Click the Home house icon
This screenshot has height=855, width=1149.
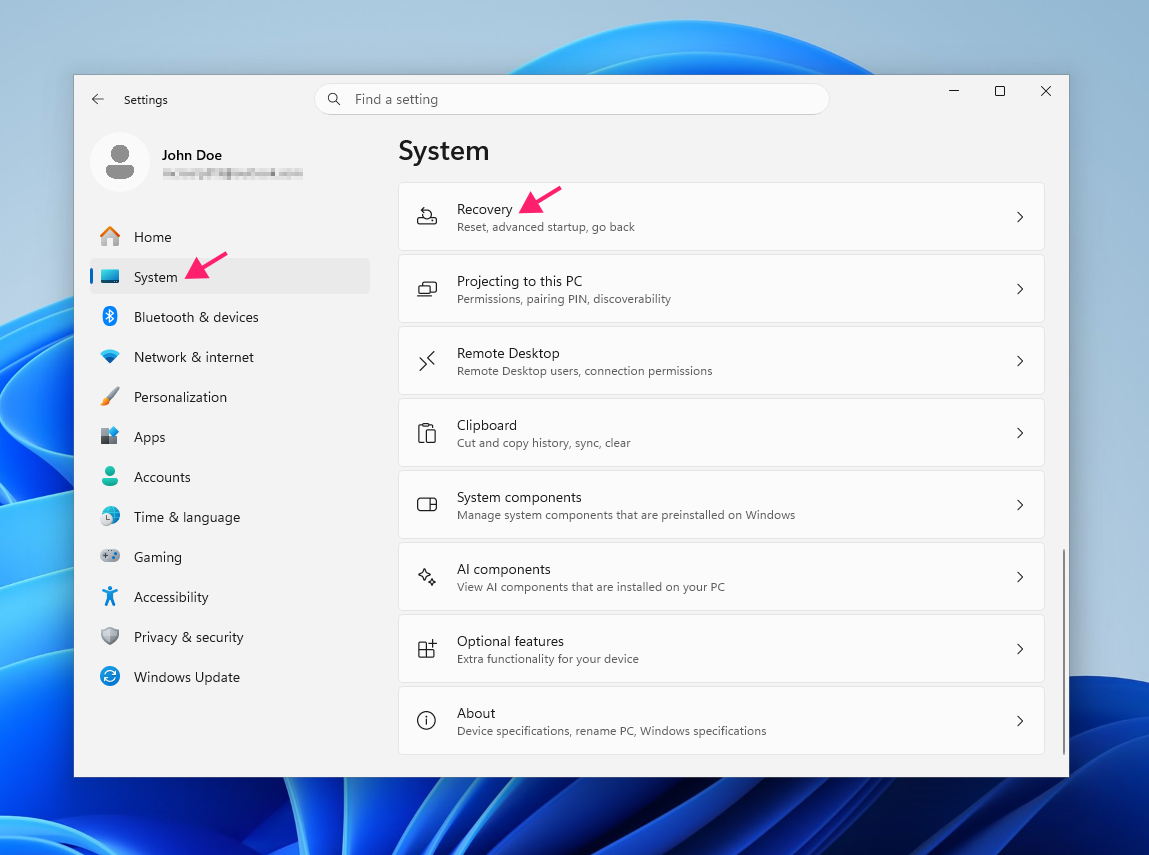[x=110, y=237]
